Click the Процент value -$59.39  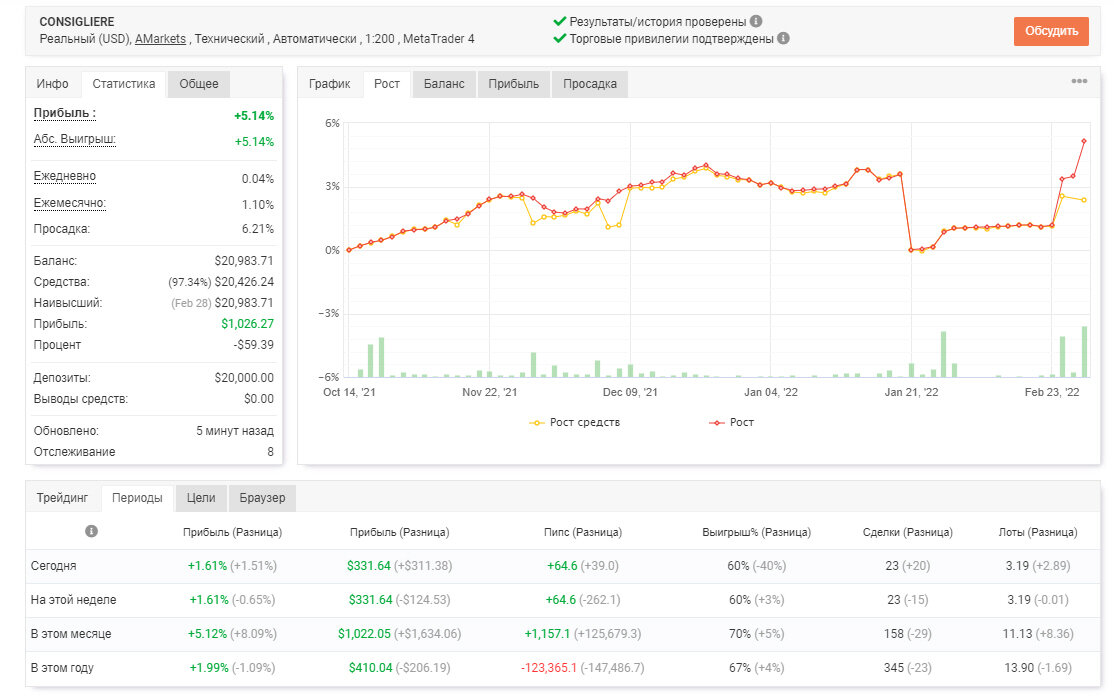[254, 345]
